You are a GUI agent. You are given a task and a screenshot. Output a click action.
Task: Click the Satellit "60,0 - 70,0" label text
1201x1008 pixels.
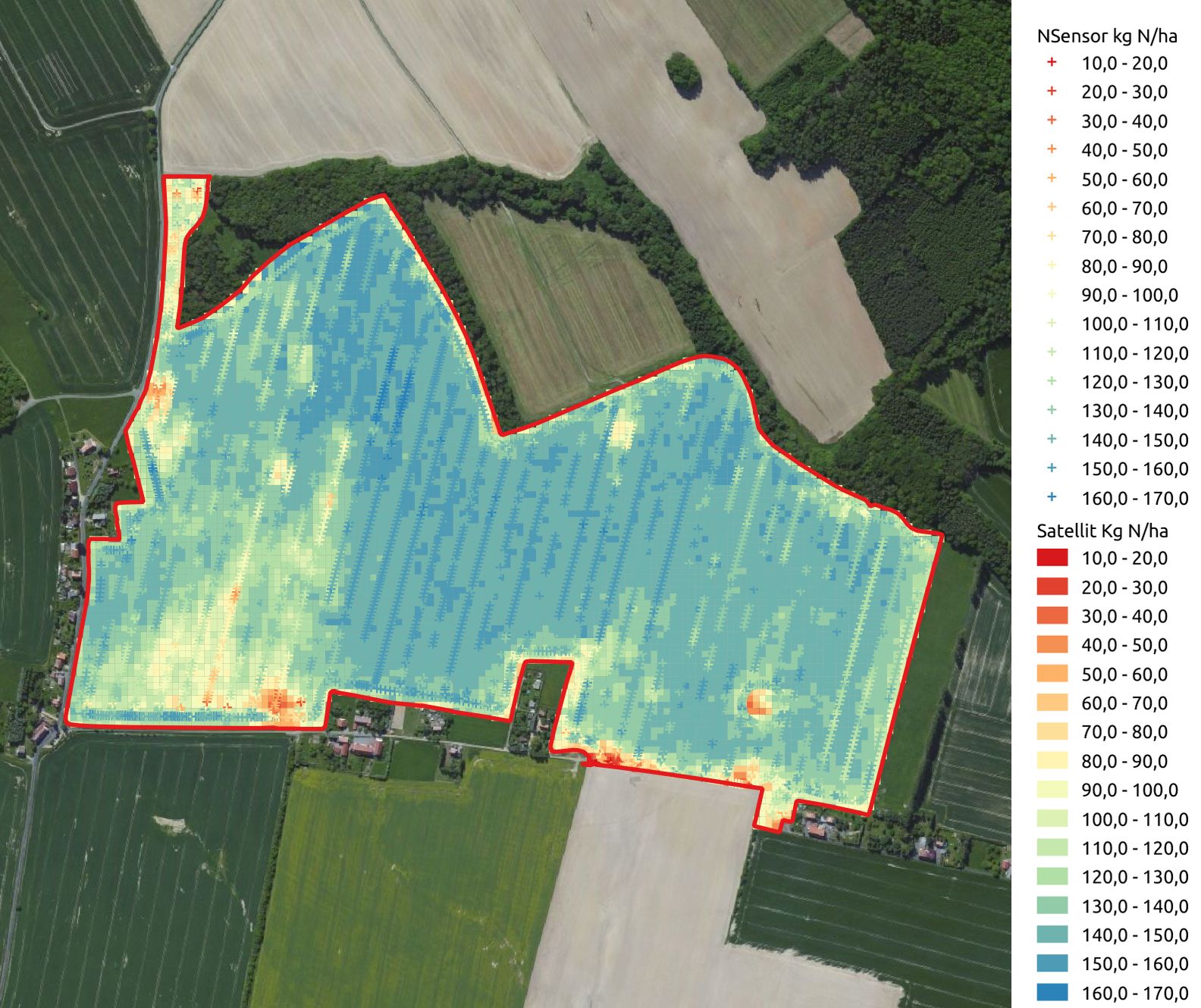pyautogui.click(x=1124, y=703)
